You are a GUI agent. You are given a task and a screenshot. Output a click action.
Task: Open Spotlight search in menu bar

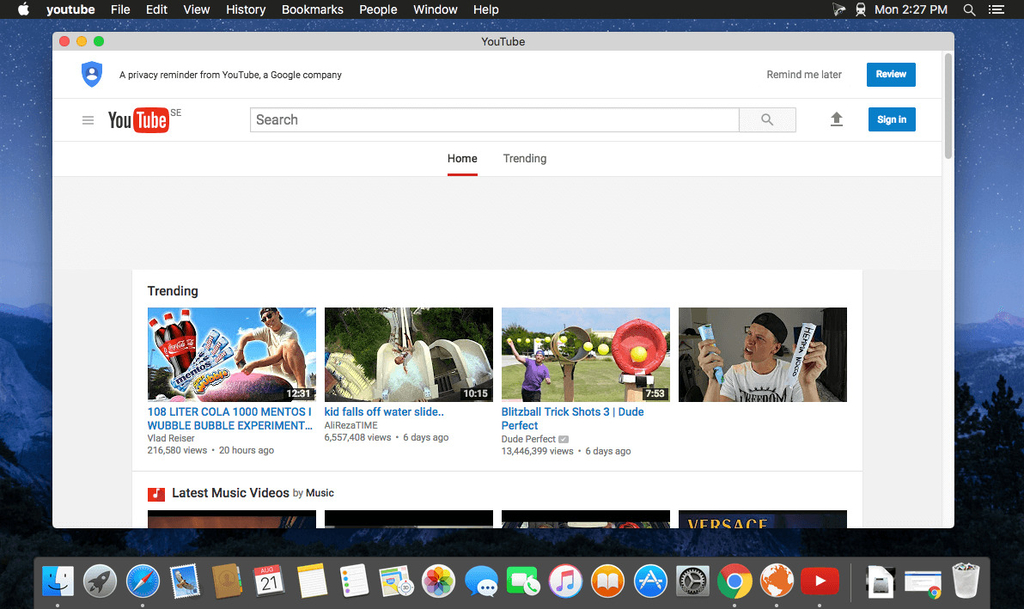[x=968, y=10]
